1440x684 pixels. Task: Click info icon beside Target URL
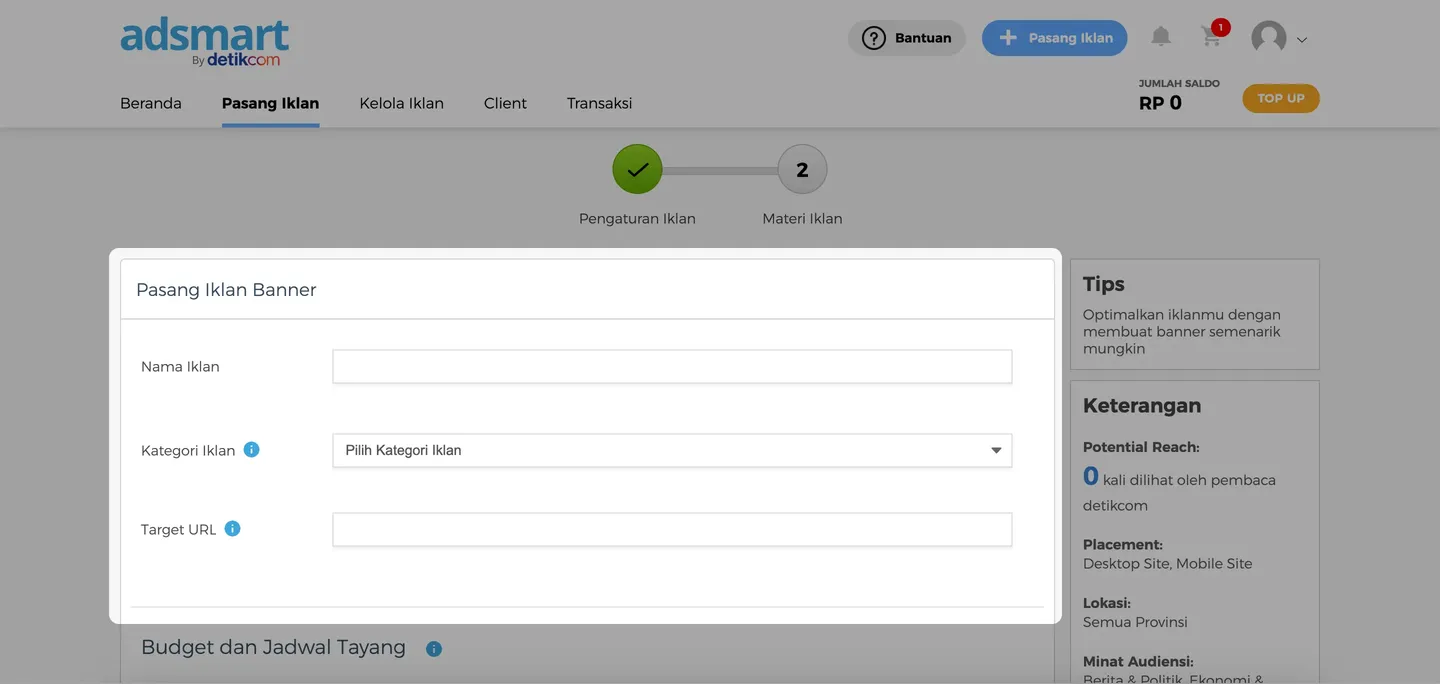[x=232, y=529]
